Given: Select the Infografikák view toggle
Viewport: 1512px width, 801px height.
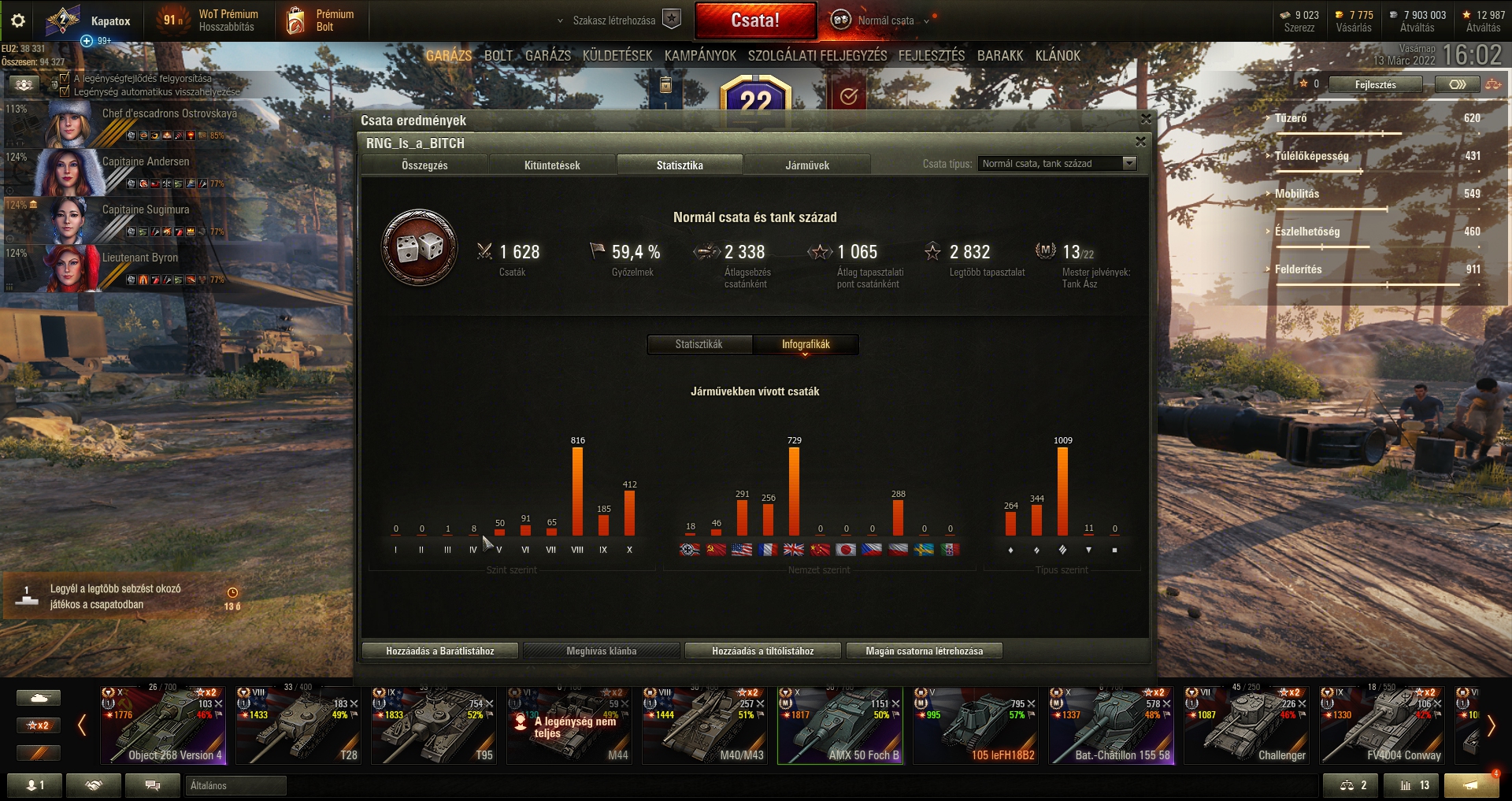Looking at the screenshot, I should point(806,344).
